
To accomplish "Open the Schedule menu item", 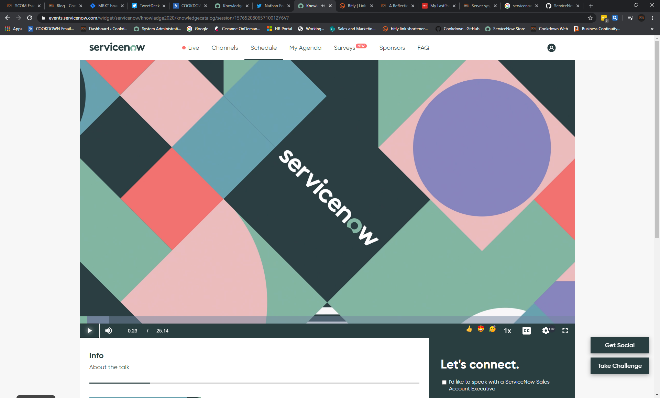I will pyautogui.click(x=263, y=48).
